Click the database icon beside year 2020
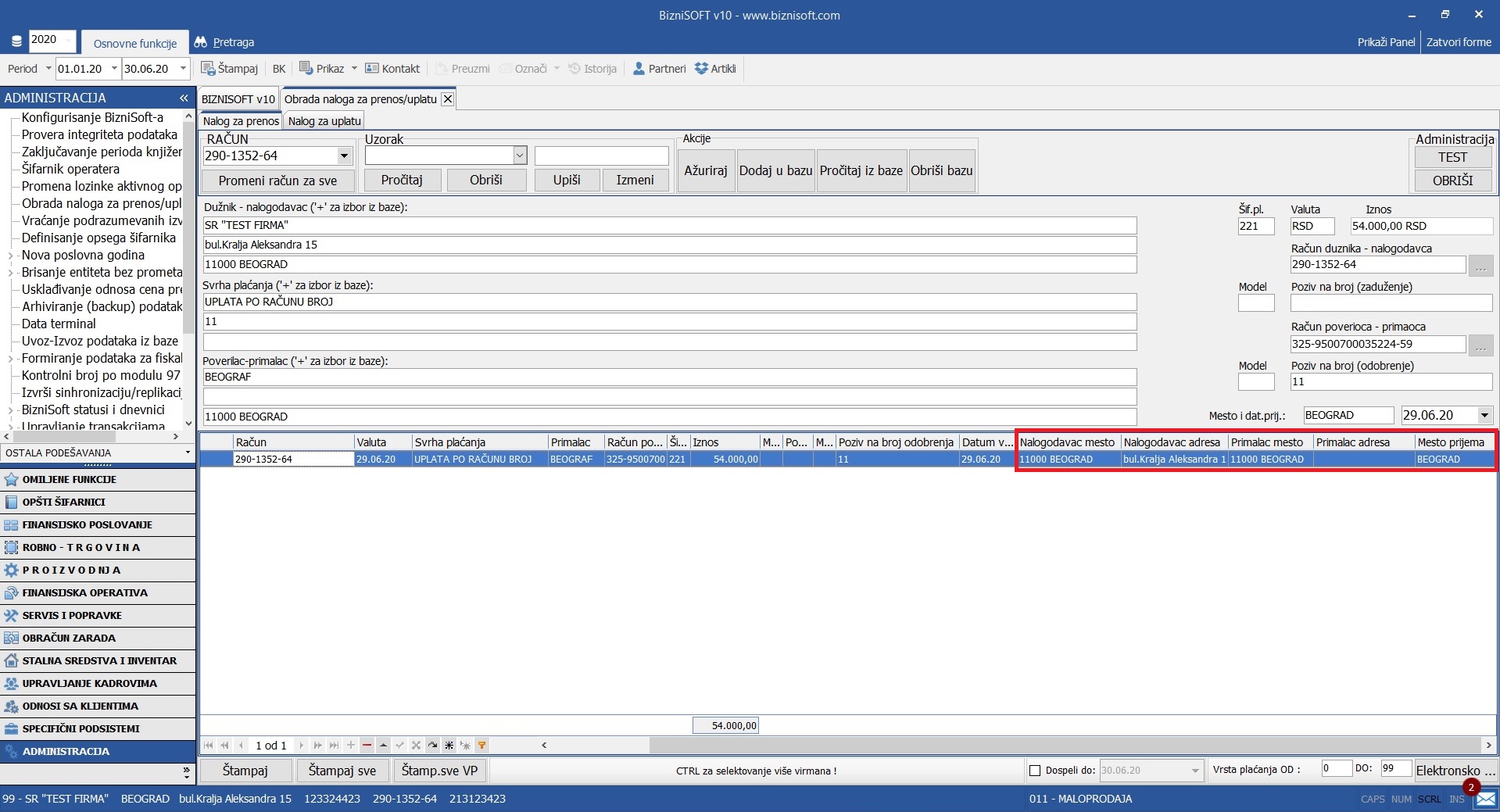This screenshot has height=812, width=1500. [16, 41]
